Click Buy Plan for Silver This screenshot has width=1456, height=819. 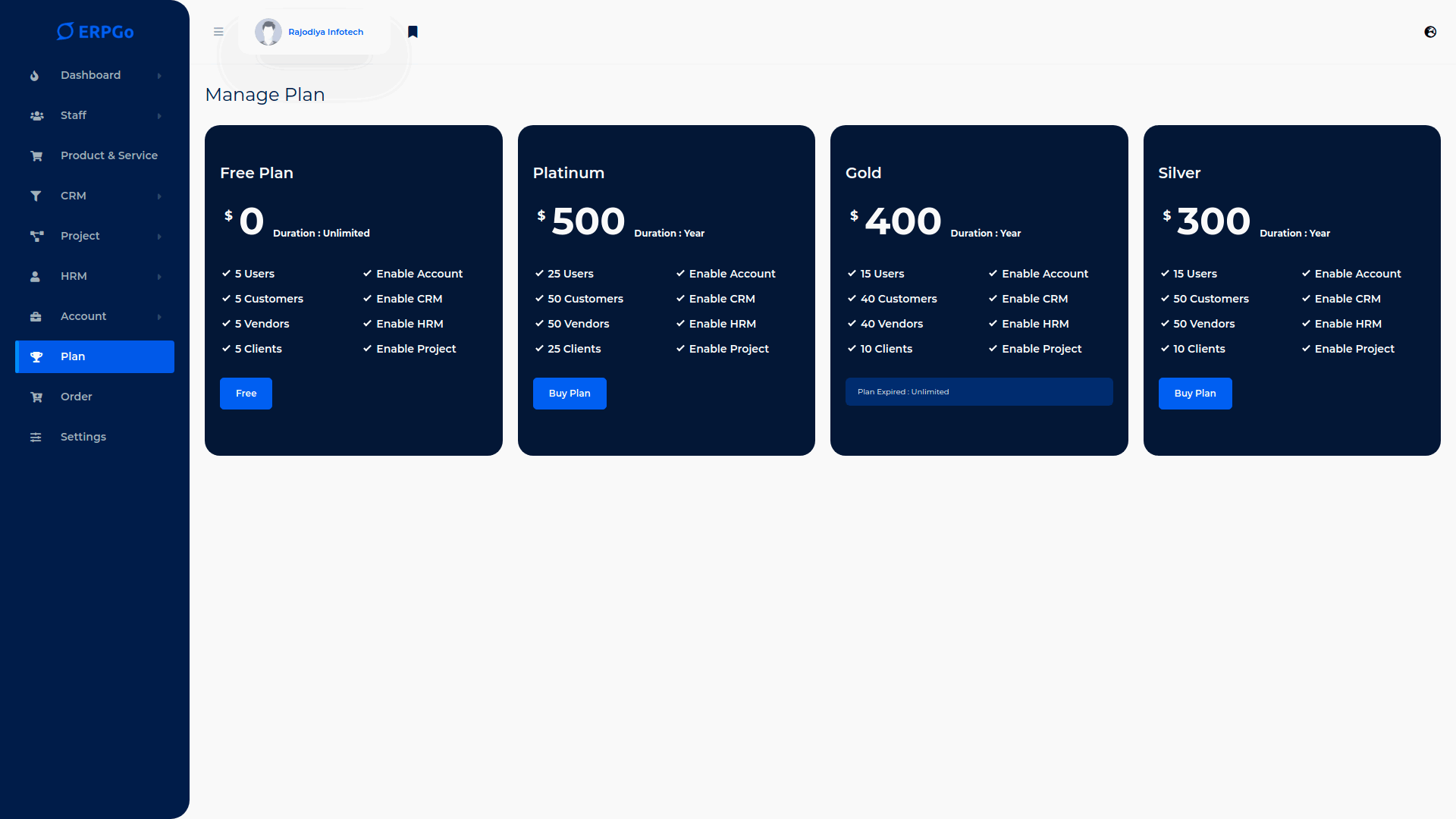(1195, 393)
